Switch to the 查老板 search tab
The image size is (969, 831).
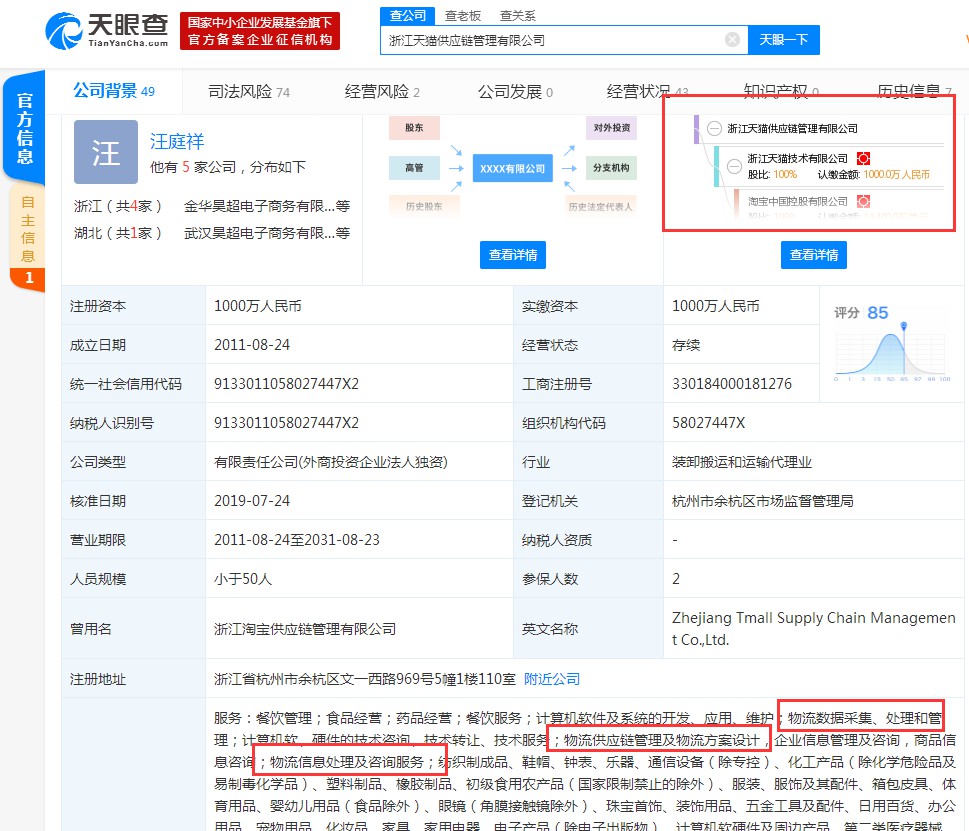coord(463,16)
